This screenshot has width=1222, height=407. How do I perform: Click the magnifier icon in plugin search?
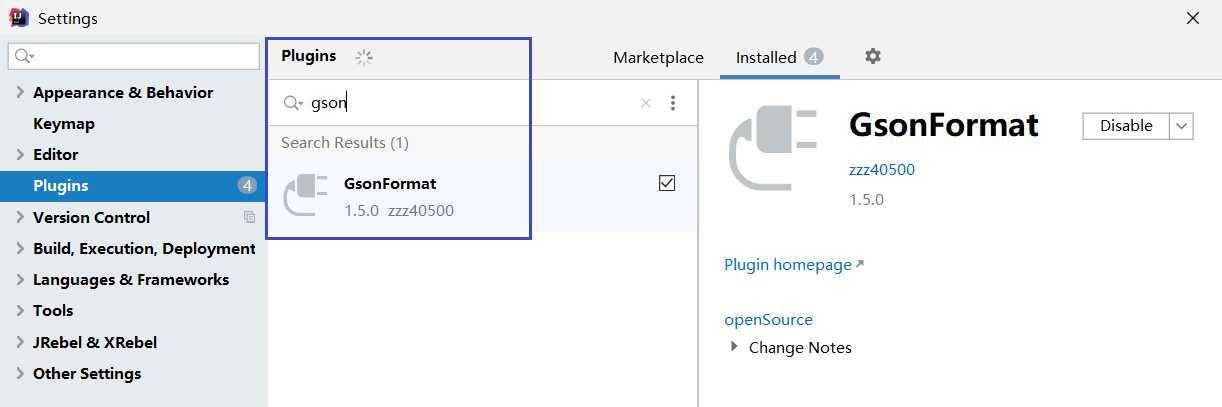[x=293, y=103]
